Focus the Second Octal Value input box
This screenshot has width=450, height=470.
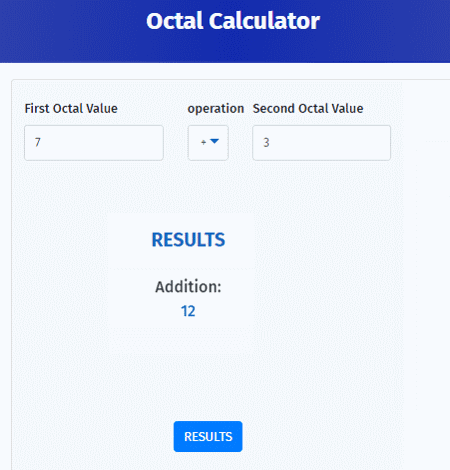pyautogui.click(x=321, y=143)
